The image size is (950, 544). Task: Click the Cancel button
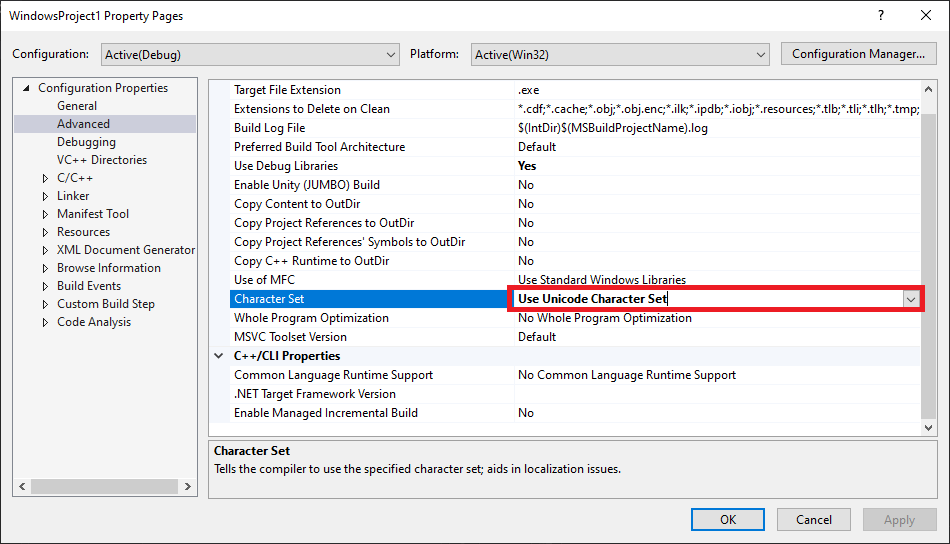[x=814, y=519]
